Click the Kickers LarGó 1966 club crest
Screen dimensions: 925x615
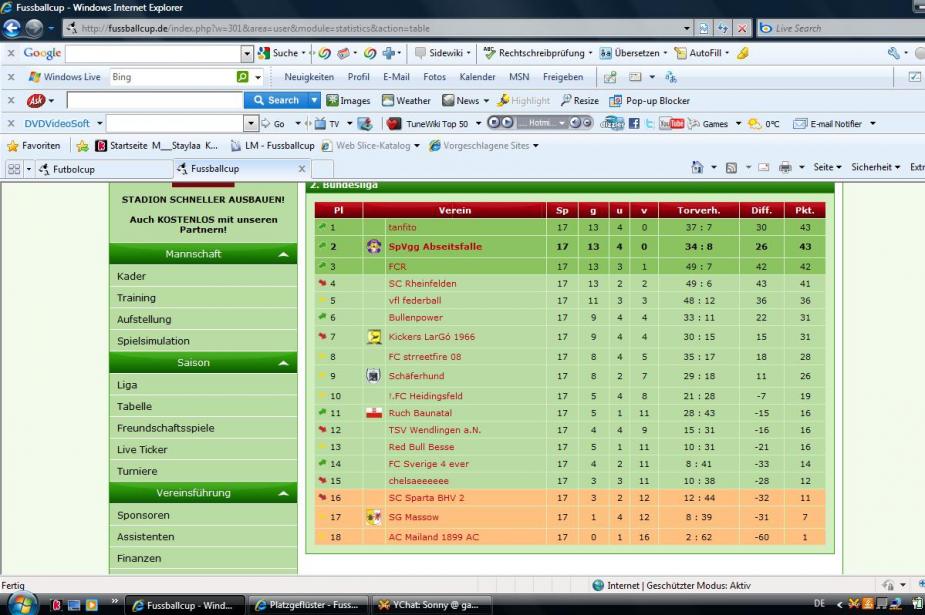pyautogui.click(x=373, y=337)
